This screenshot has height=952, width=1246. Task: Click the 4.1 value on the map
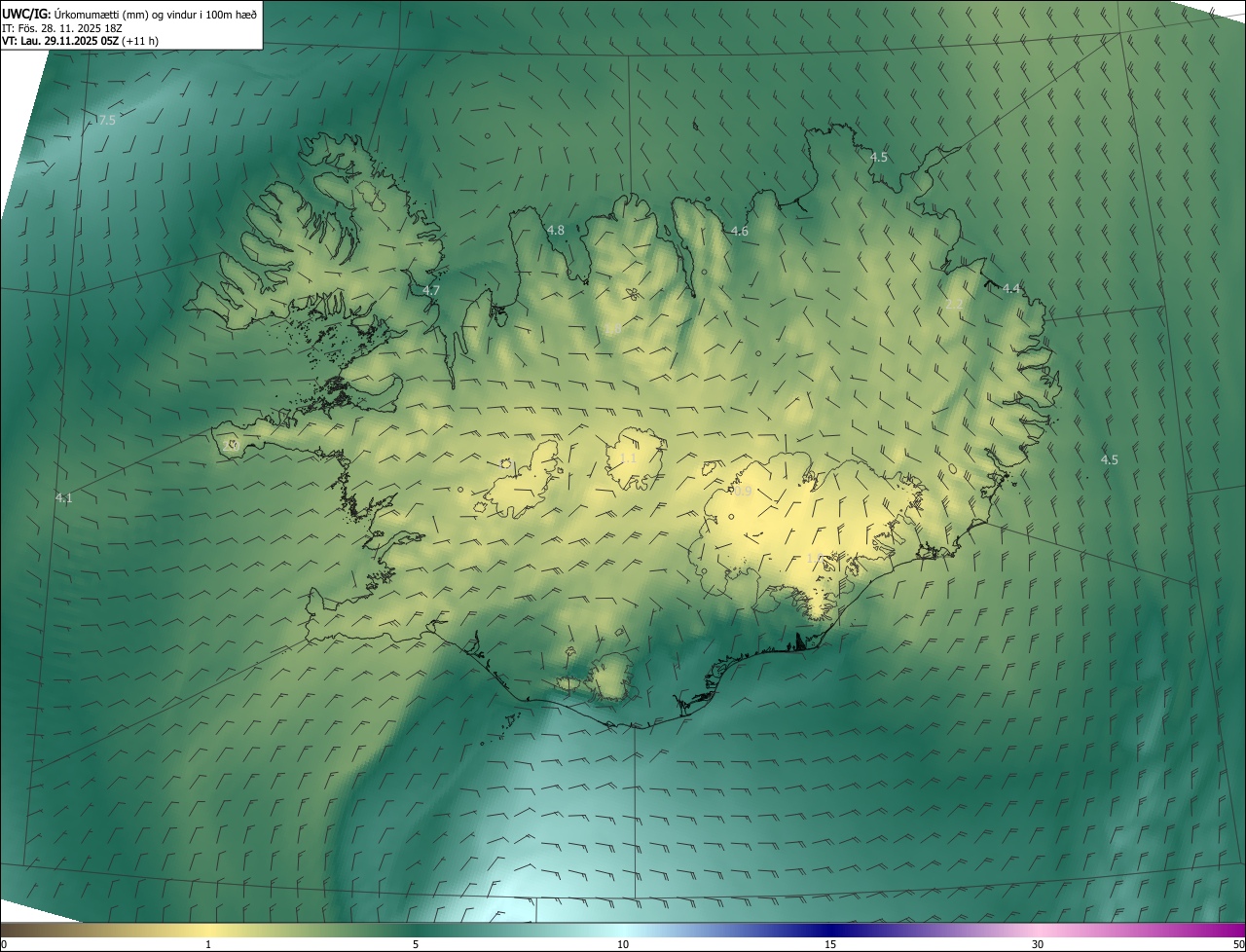[64, 497]
